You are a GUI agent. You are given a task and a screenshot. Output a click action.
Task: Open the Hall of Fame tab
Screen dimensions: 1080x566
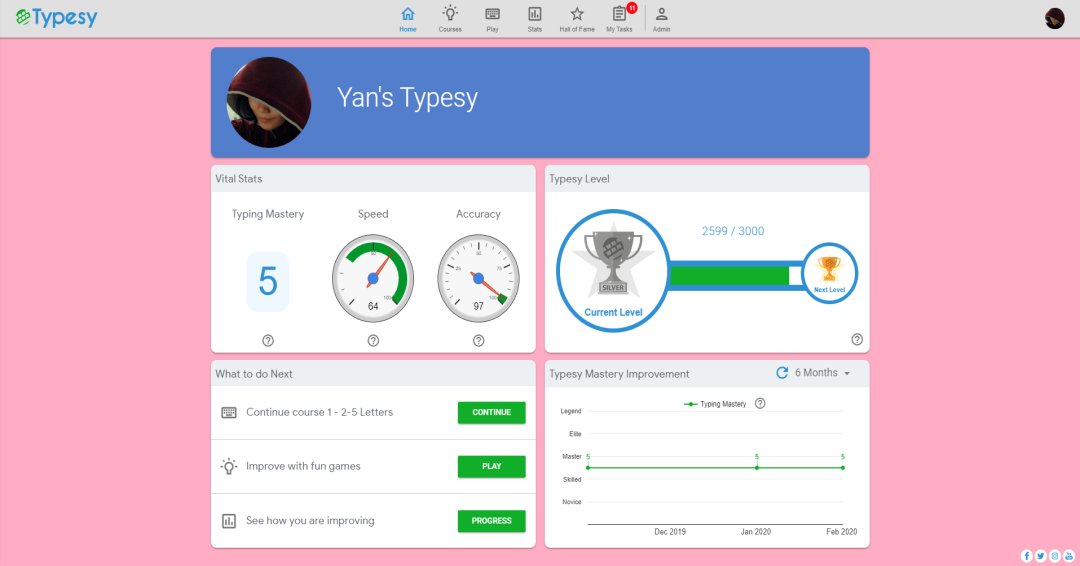(x=577, y=19)
